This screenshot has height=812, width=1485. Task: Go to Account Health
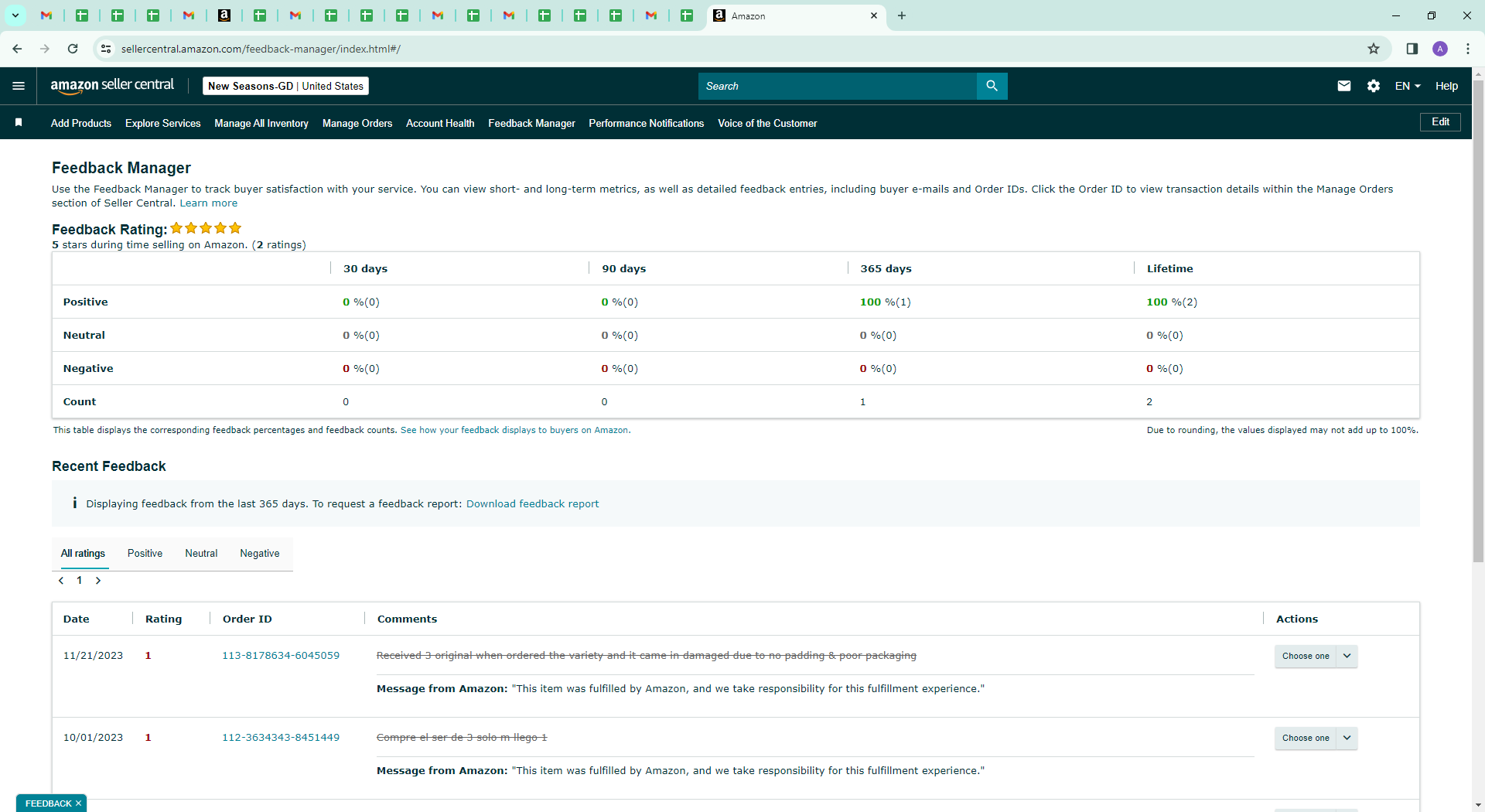click(440, 123)
